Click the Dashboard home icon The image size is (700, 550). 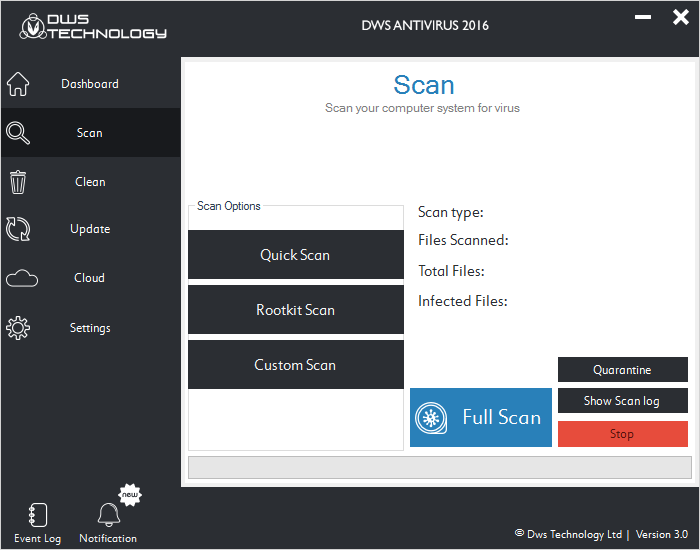coord(18,84)
